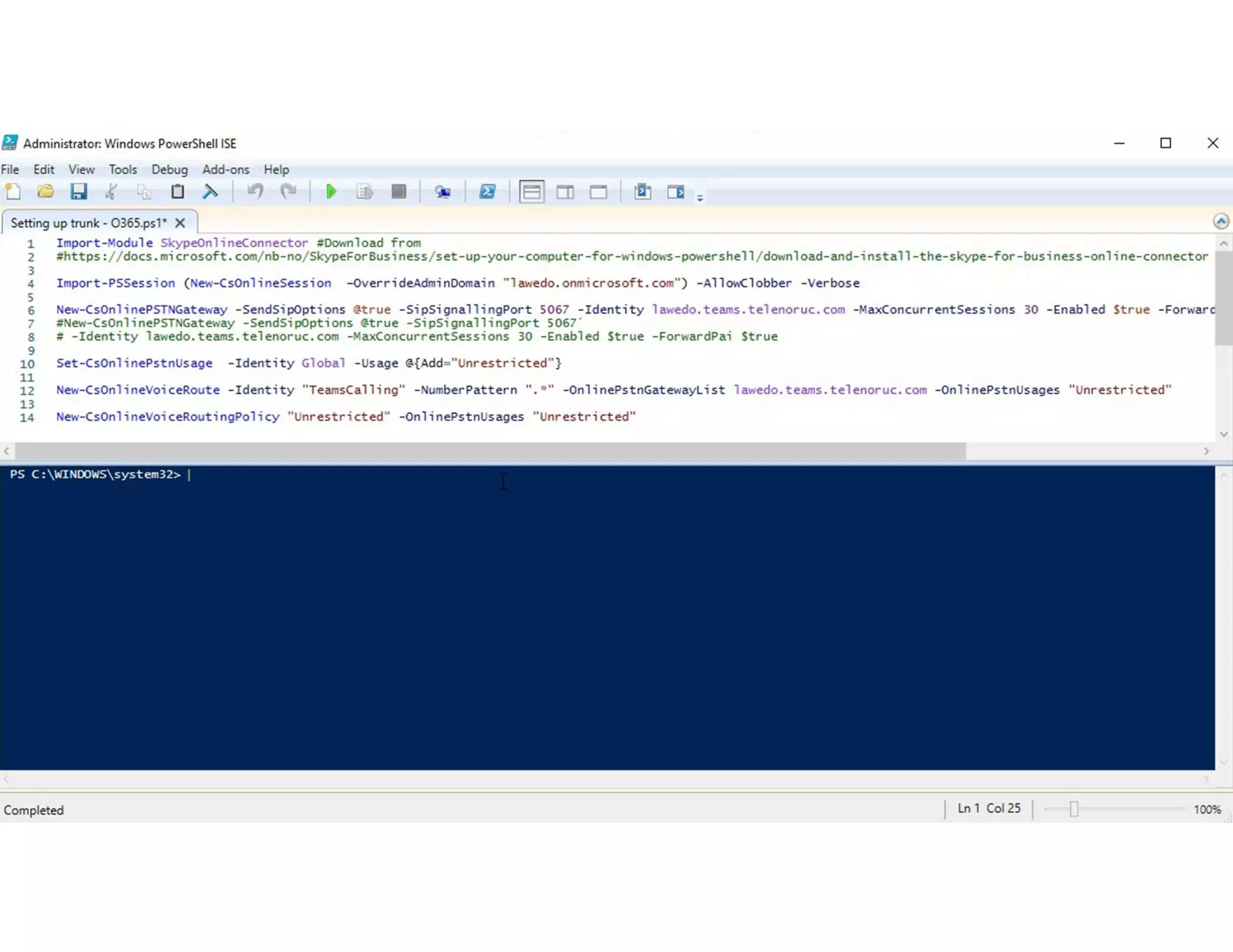Screen dimensions: 1233x952
Task: Save the script with floppy icon
Action: tap(79, 192)
